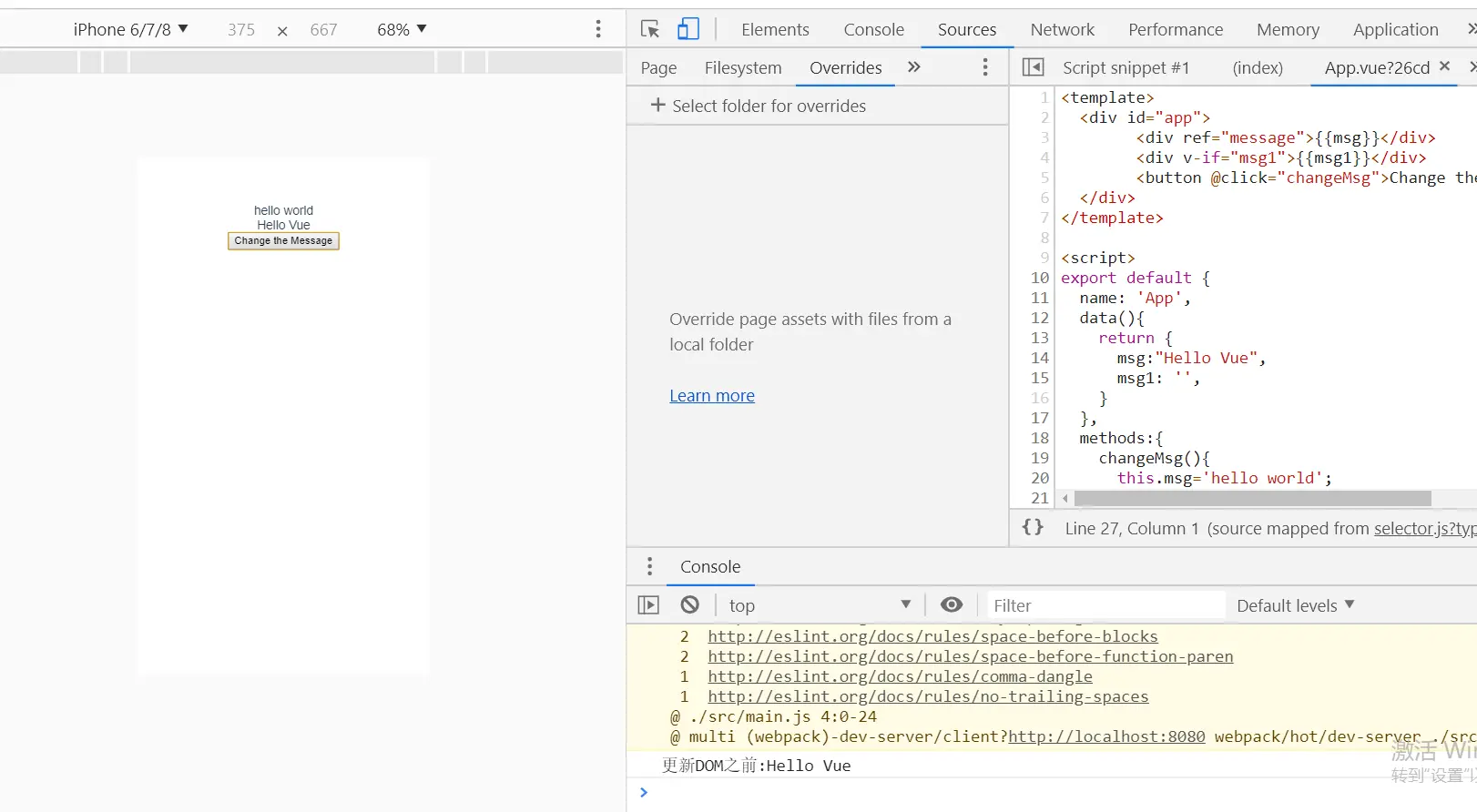
Task: Expand the Default levels dropdown
Action: (1296, 605)
